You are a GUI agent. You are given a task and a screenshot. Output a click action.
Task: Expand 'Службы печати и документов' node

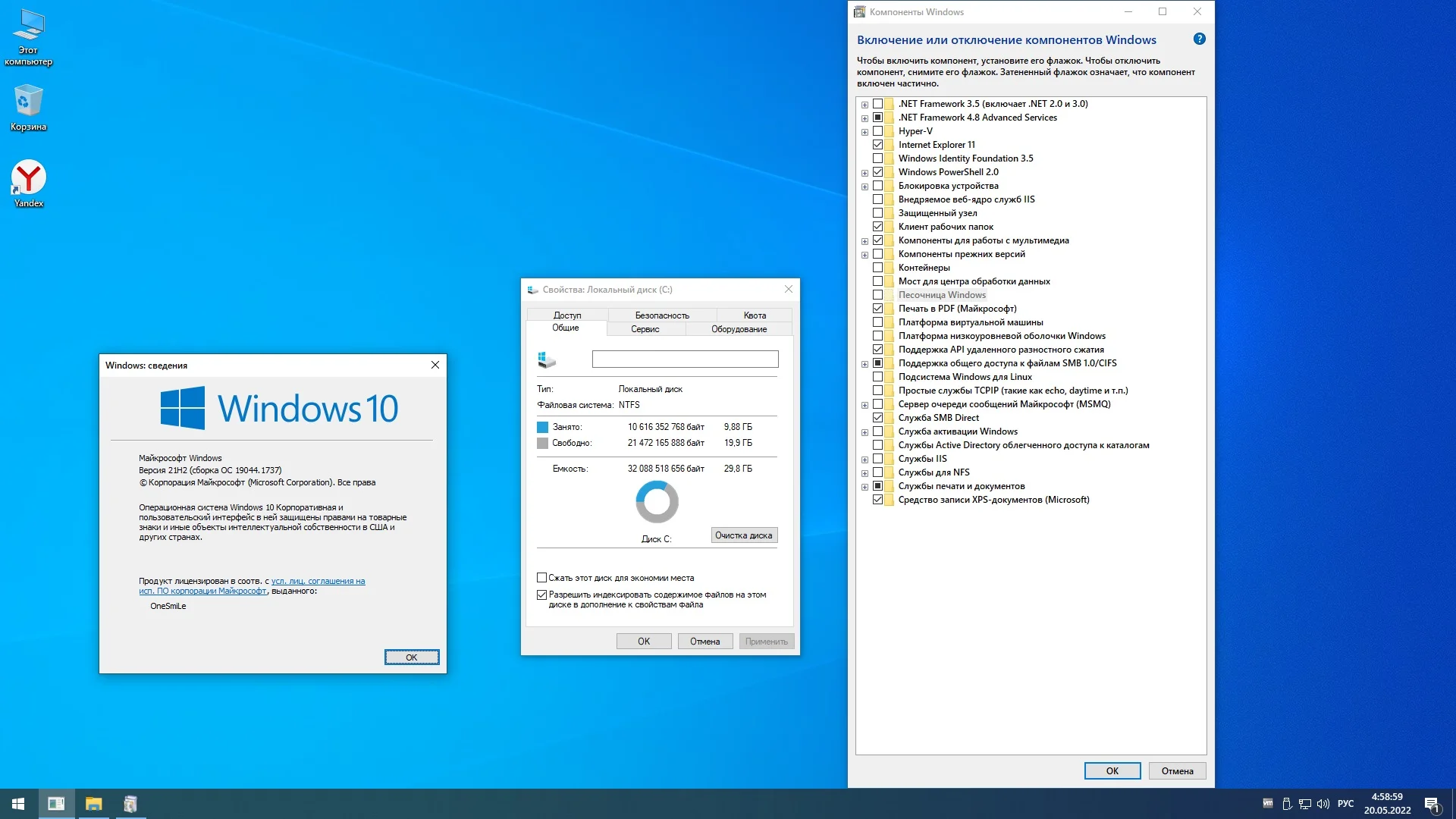[864, 487]
